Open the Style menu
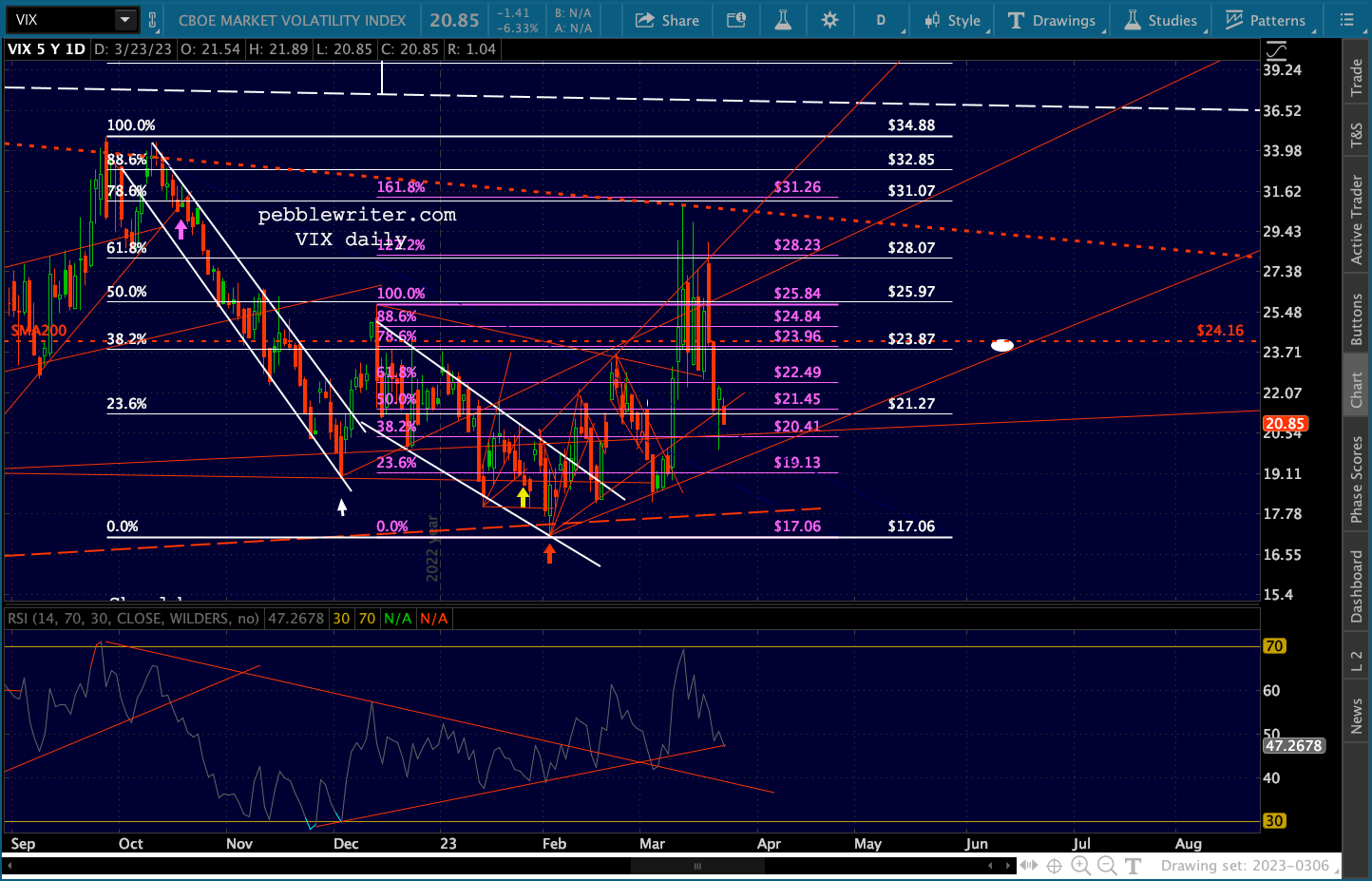Viewport: 1372px width, 881px height. pyautogui.click(x=953, y=20)
